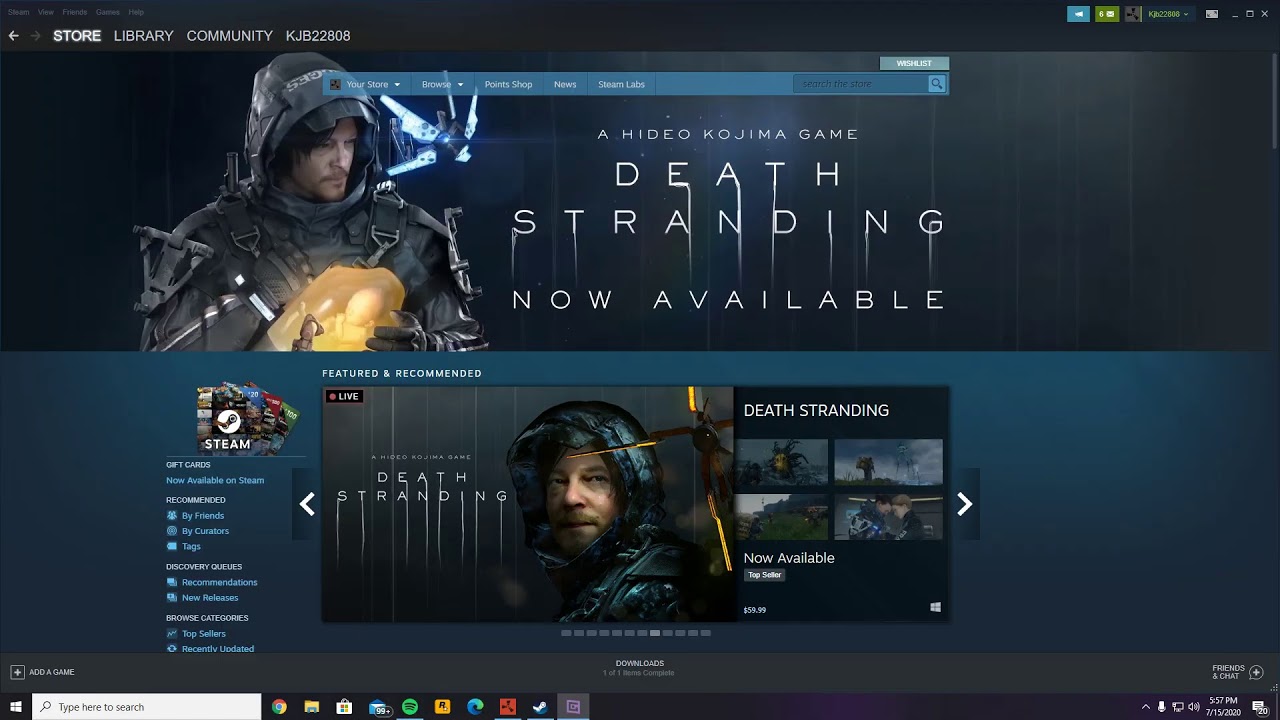Show hidden system tray icons

(x=1145, y=707)
